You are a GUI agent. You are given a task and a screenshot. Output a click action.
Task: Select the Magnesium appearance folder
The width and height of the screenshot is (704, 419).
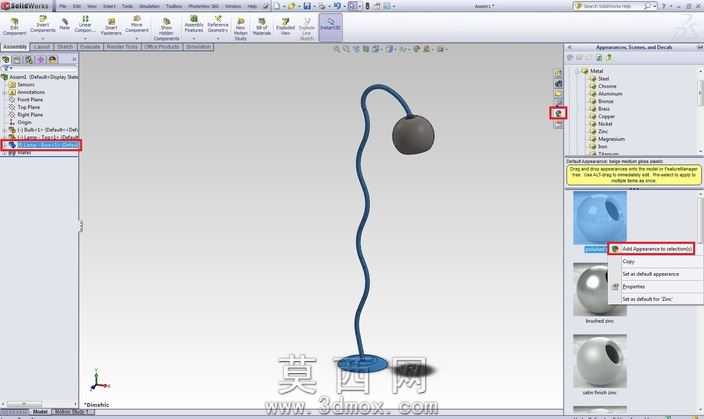(611, 139)
